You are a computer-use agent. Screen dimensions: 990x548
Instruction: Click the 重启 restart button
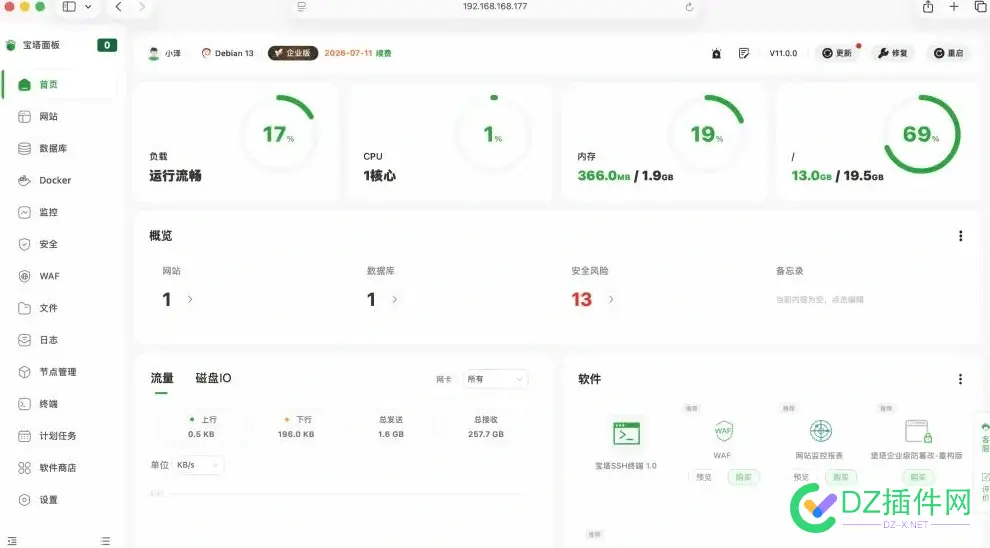(x=948, y=54)
